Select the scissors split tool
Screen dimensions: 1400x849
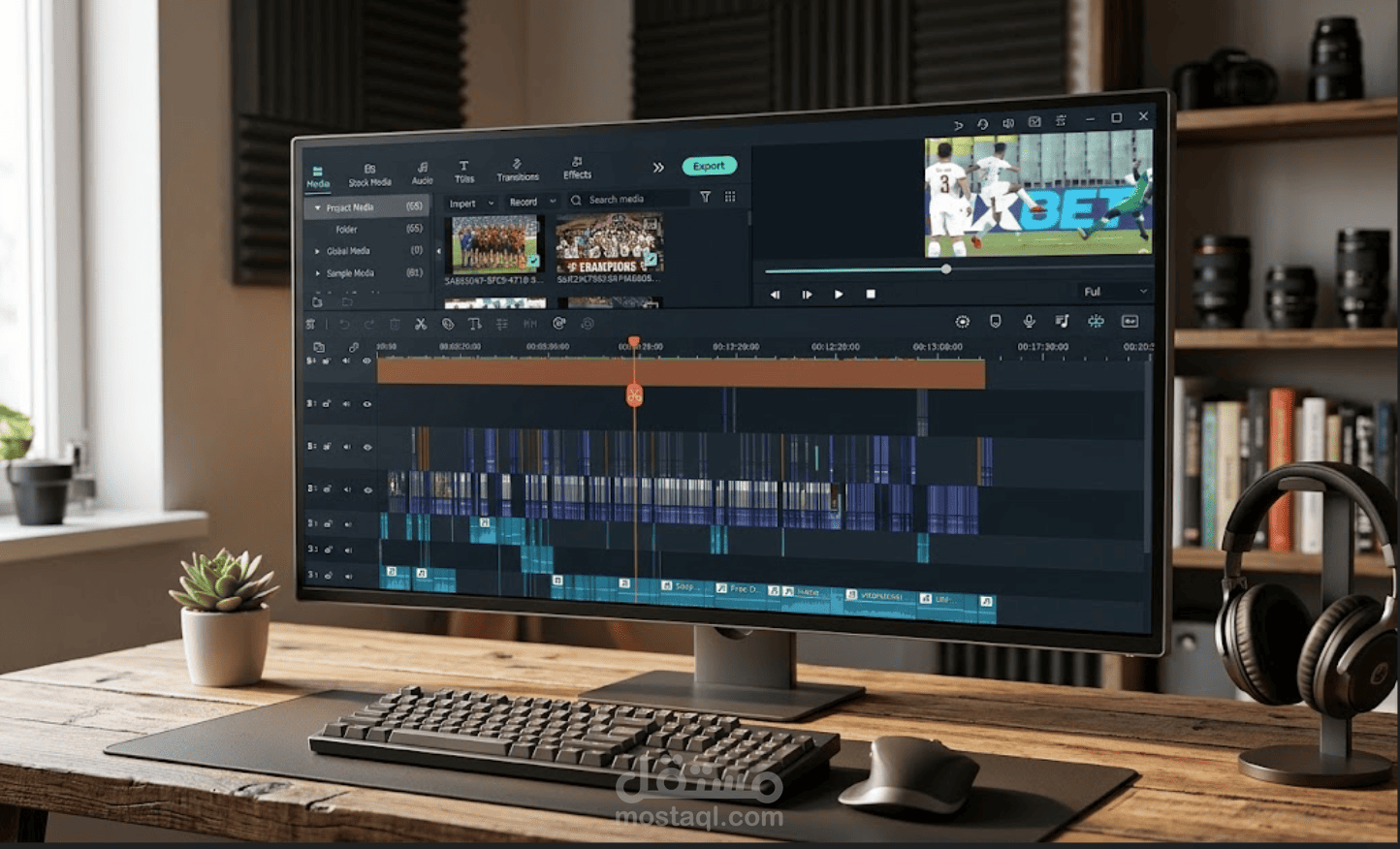[x=421, y=324]
